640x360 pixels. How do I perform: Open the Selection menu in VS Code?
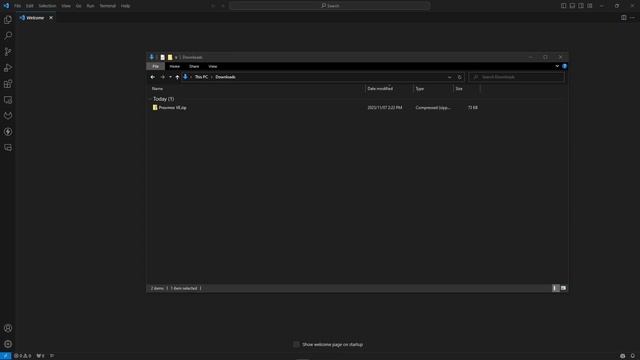pos(47,6)
